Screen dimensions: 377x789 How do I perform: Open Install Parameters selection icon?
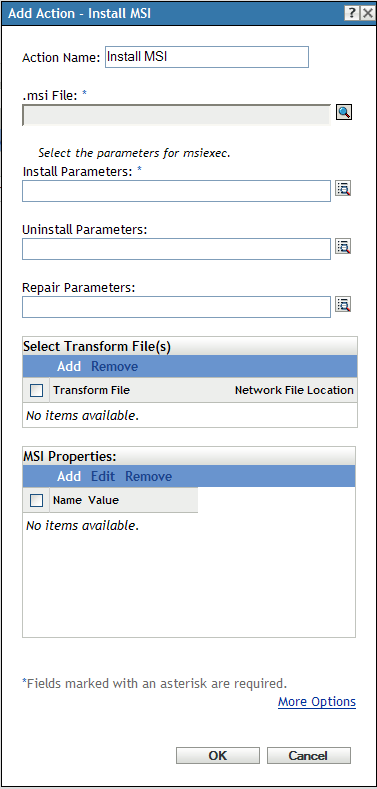pos(343,189)
